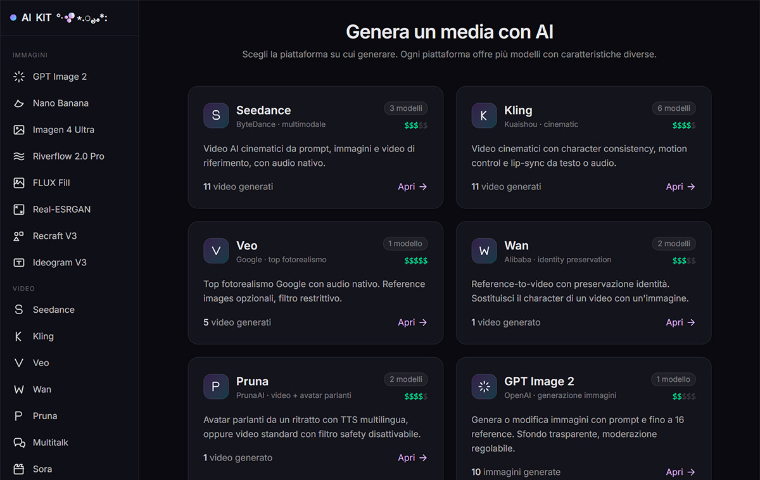The width and height of the screenshot is (760, 480).
Task: Click 'PrunaAI · video + avatar parlanti' subtitle
Action: (x=294, y=395)
